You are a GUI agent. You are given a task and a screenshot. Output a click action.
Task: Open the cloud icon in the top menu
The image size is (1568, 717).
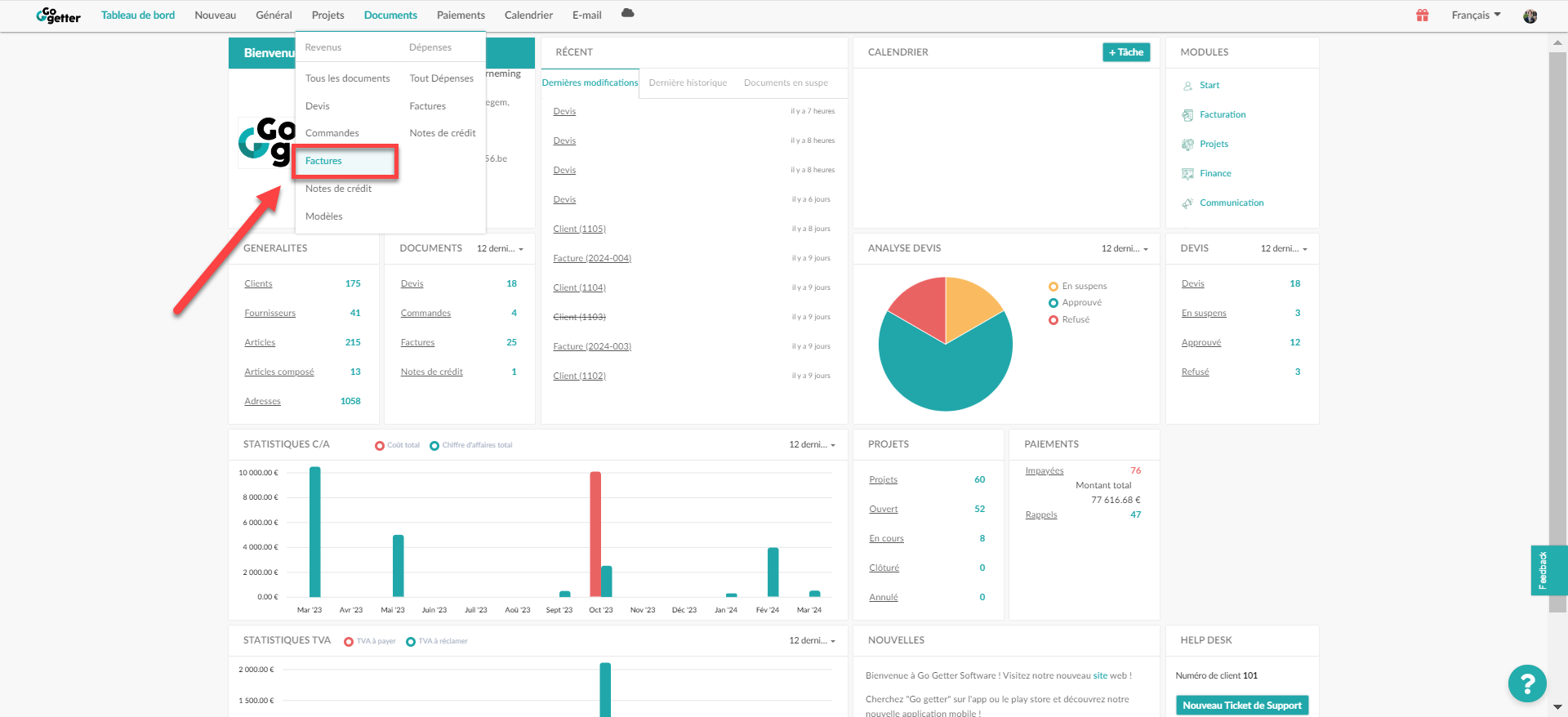click(x=627, y=13)
